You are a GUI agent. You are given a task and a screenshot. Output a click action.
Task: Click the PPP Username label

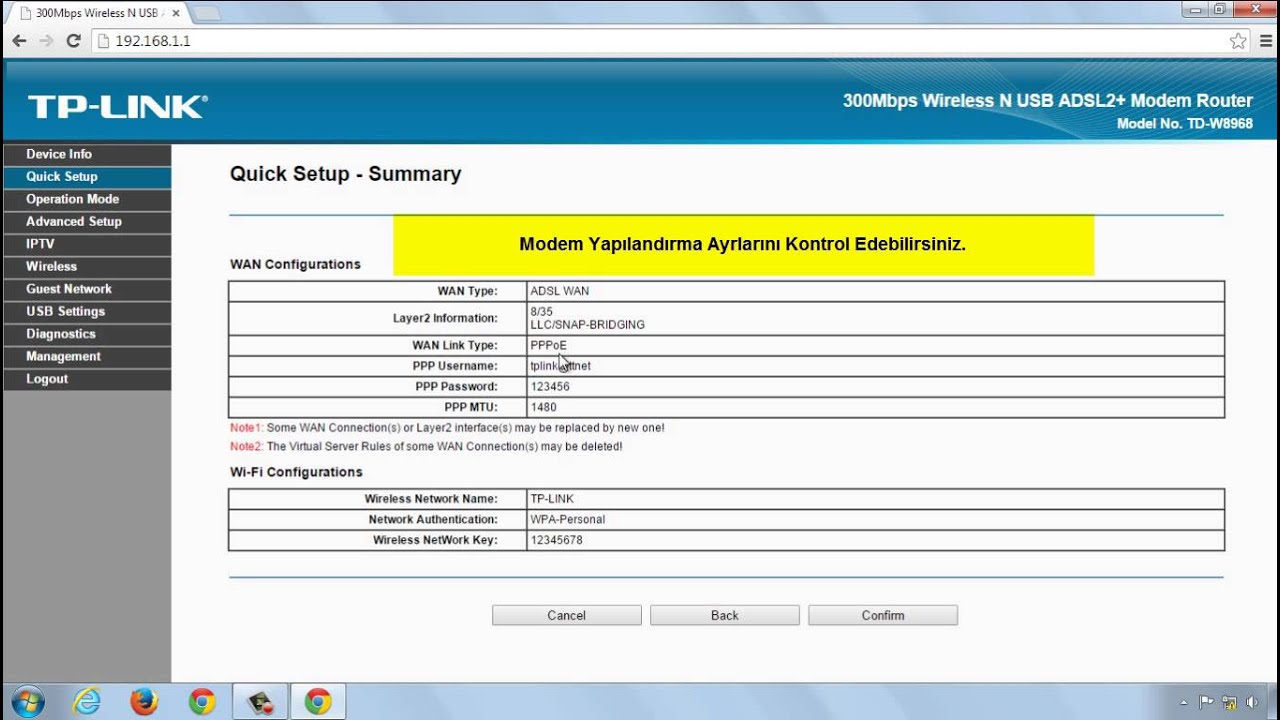[454, 366]
